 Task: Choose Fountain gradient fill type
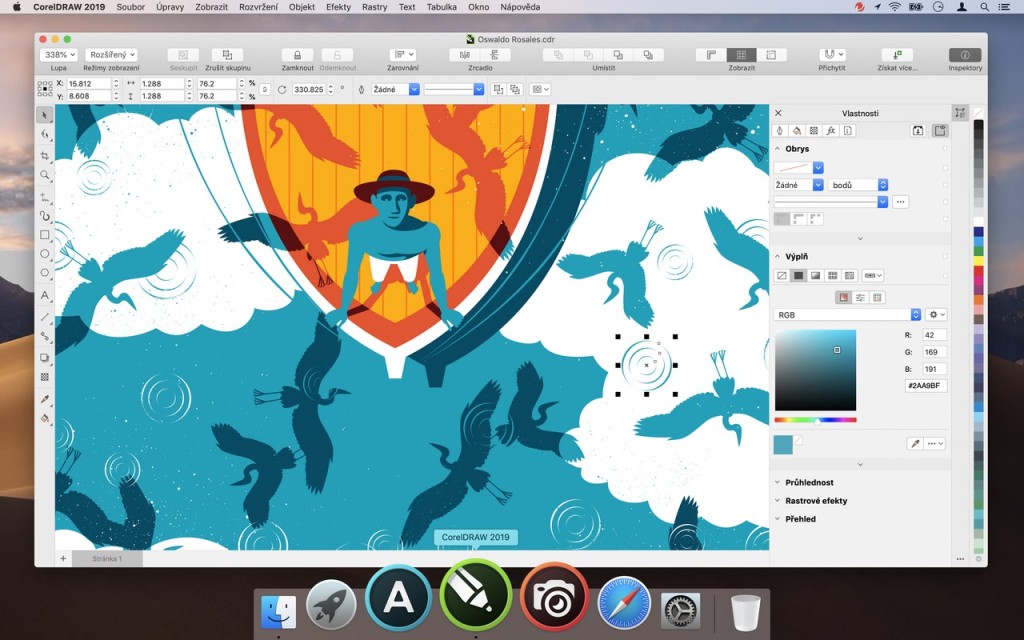[x=815, y=276]
